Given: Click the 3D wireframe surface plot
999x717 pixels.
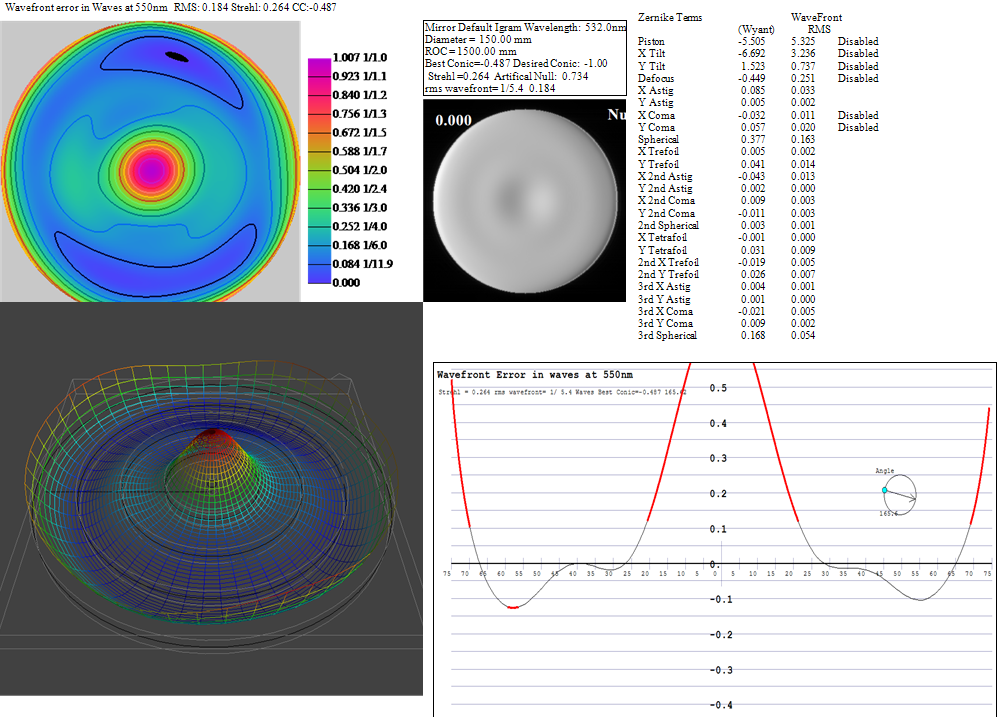Looking at the screenshot, I should [x=211, y=498].
